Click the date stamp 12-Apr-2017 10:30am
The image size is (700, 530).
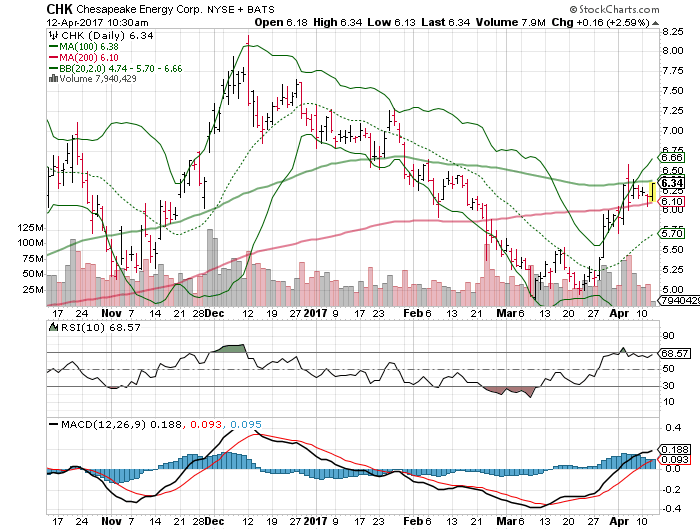coord(98,22)
